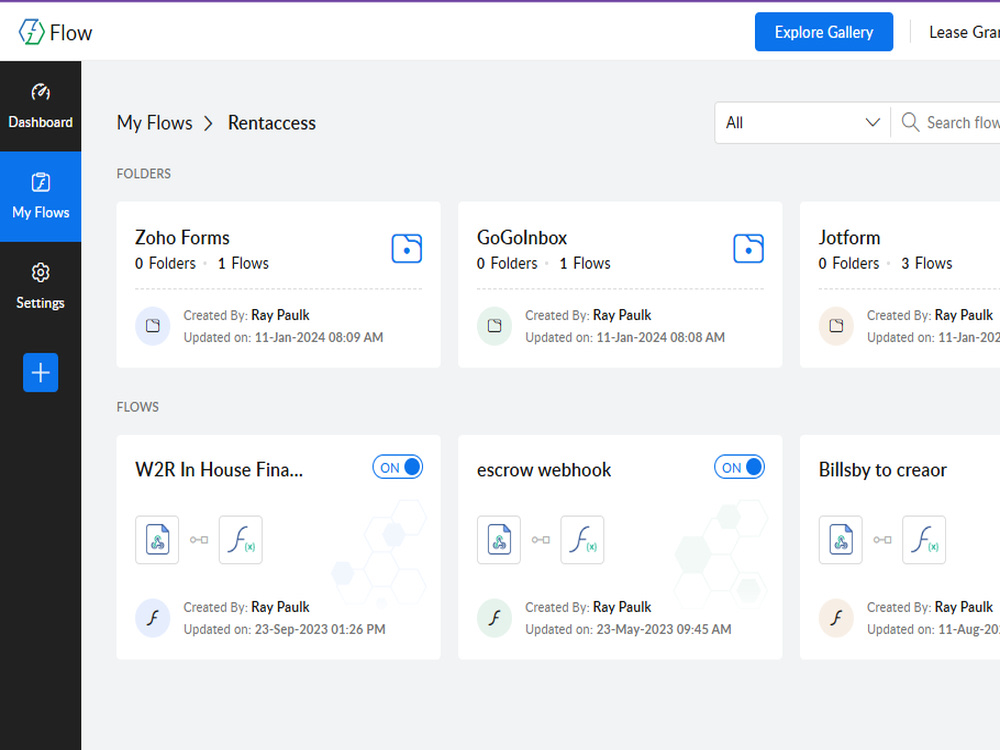Open the Jotform folder title
The image size is (1000, 750).
pos(849,237)
